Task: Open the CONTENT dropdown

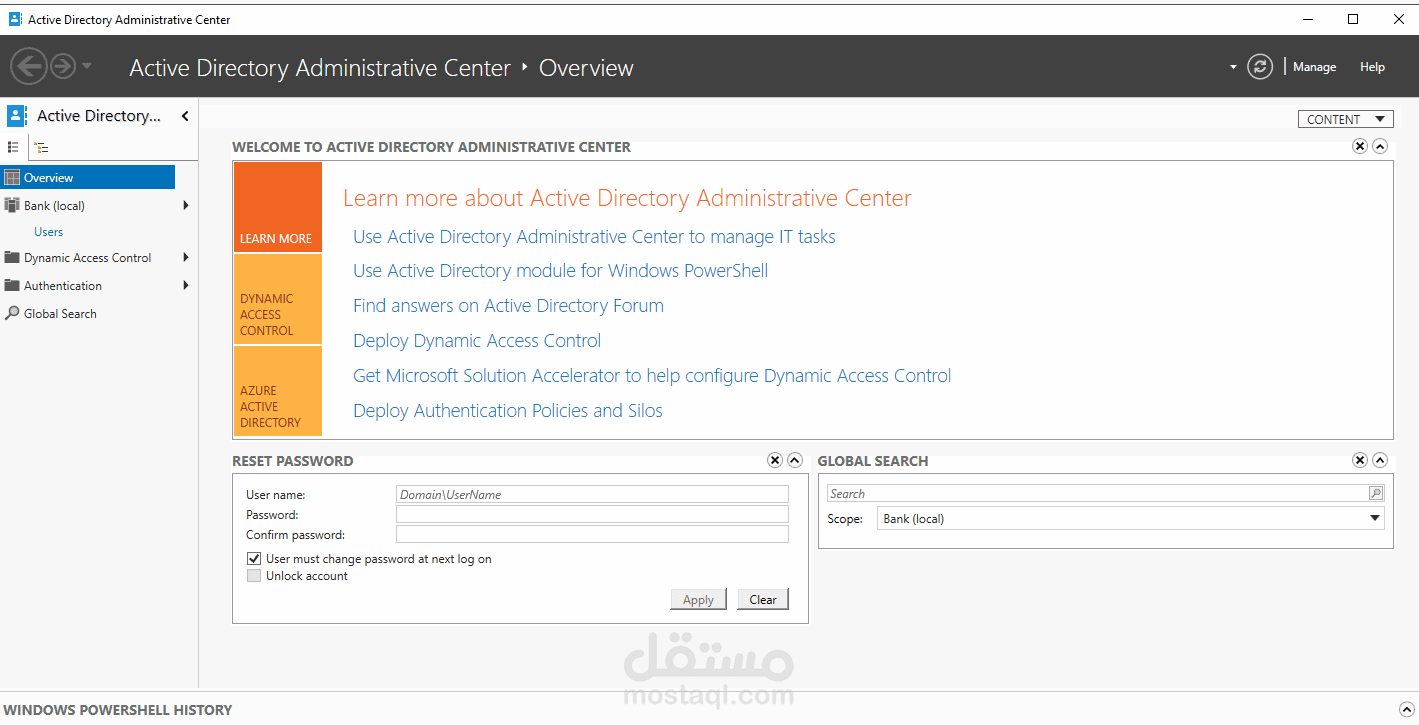Action: (1346, 119)
